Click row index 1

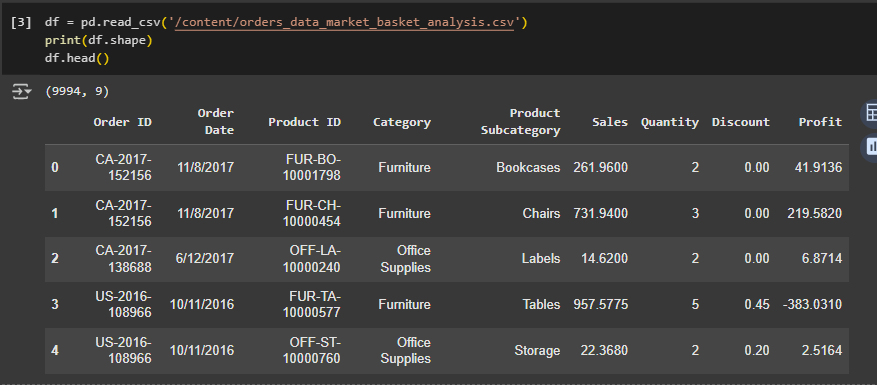(x=54, y=213)
